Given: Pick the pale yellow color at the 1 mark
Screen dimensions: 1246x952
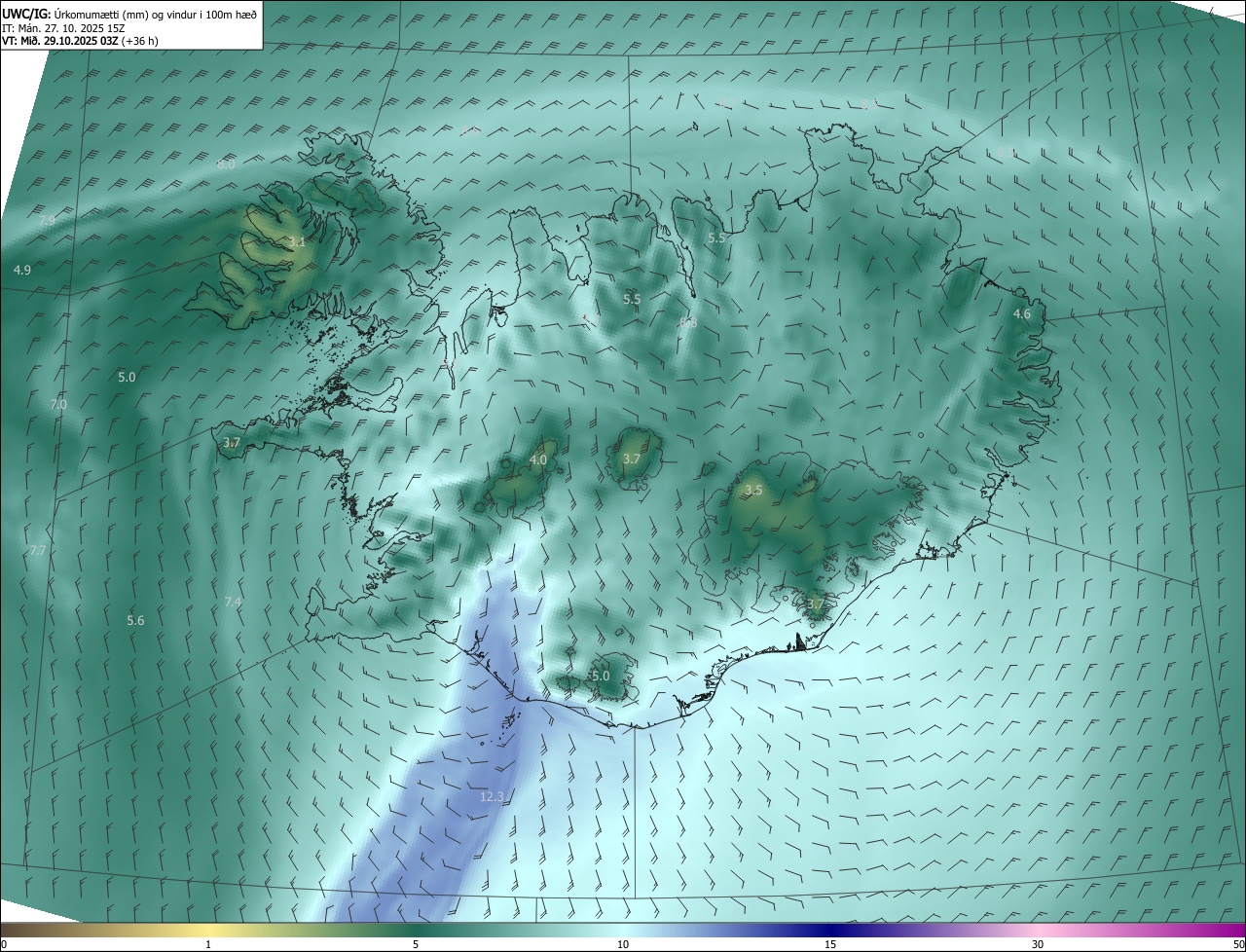Looking at the screenshot, I should tap(208, 930).
